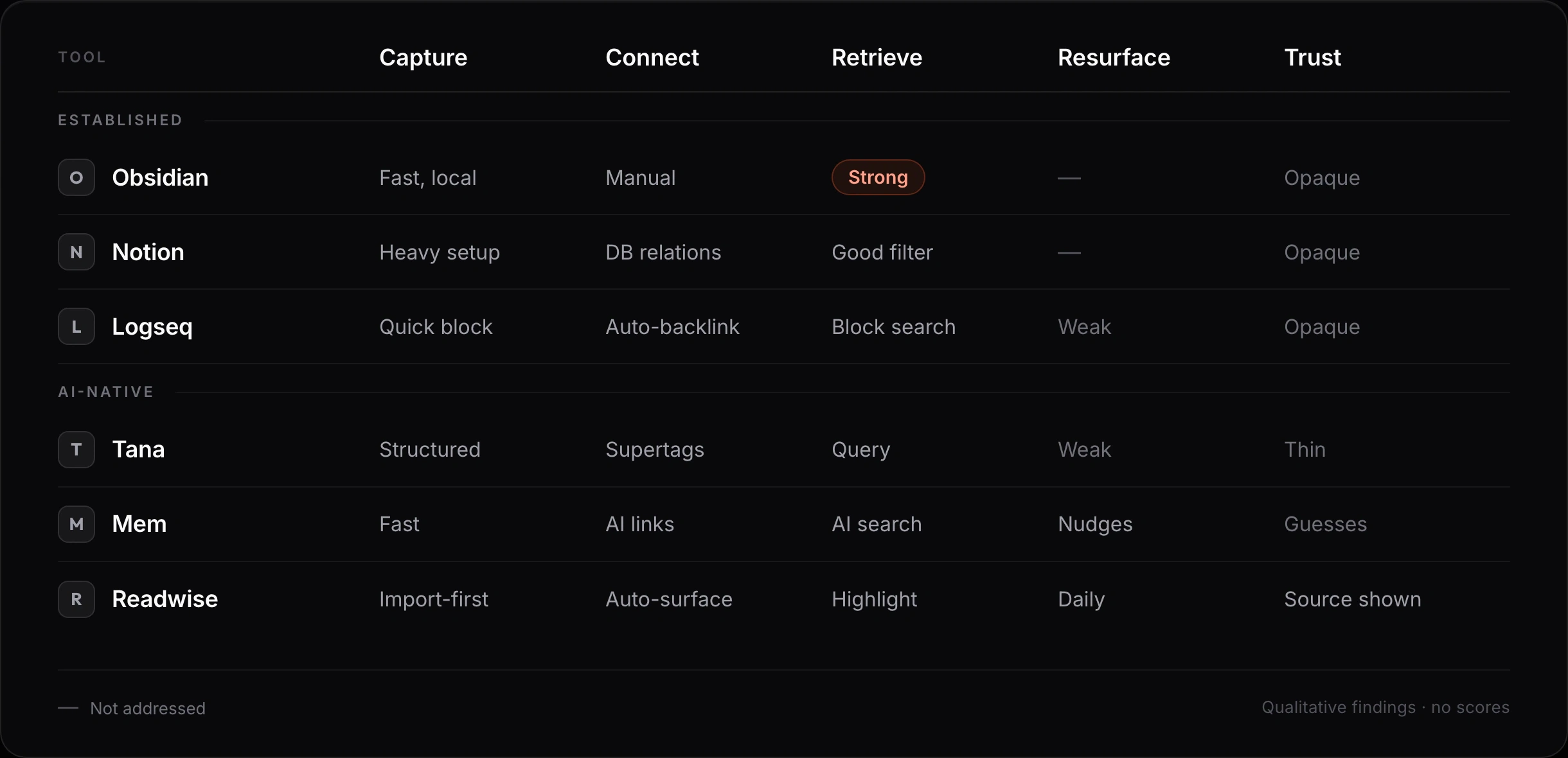Click 'Manual' in Obsidian row
1568x758 pixels.
pos(641,178)
